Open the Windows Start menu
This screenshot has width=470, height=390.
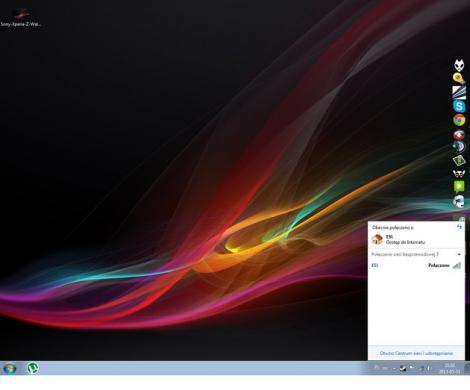[9, 368]
